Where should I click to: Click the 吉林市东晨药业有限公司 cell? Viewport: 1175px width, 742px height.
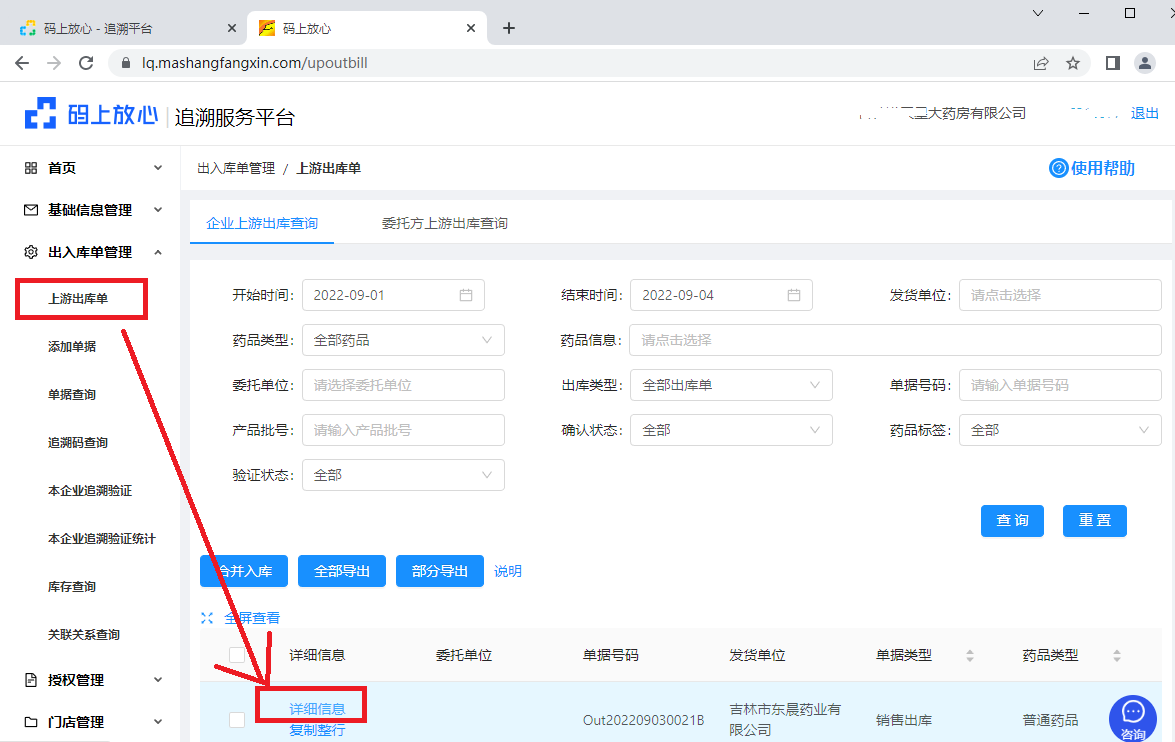[785, 720]
